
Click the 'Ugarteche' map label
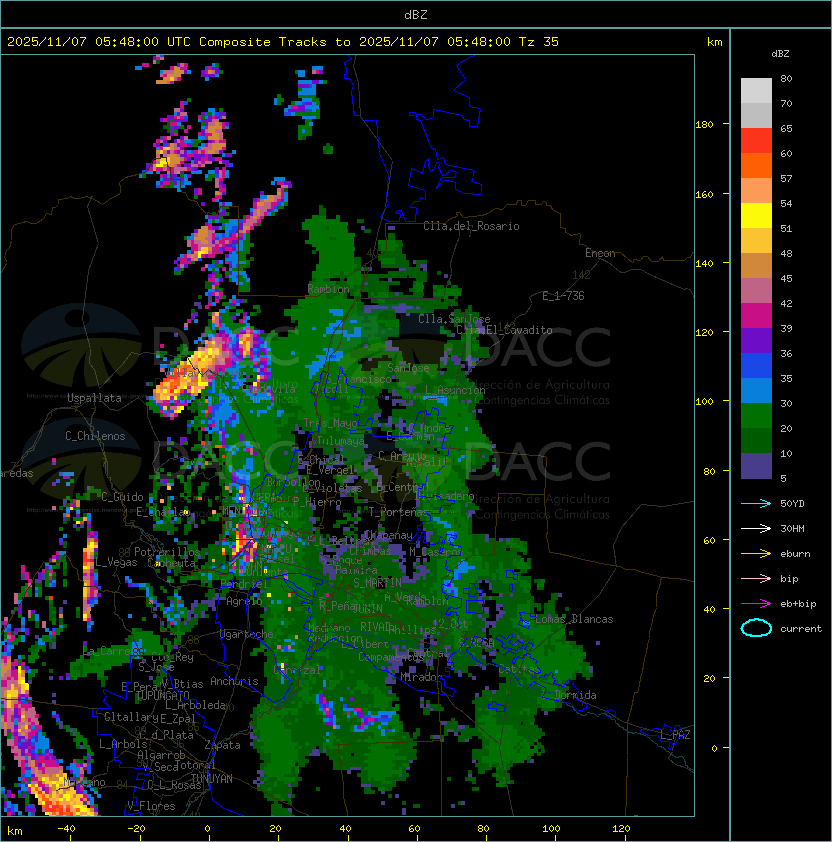(x=247, y=634)
